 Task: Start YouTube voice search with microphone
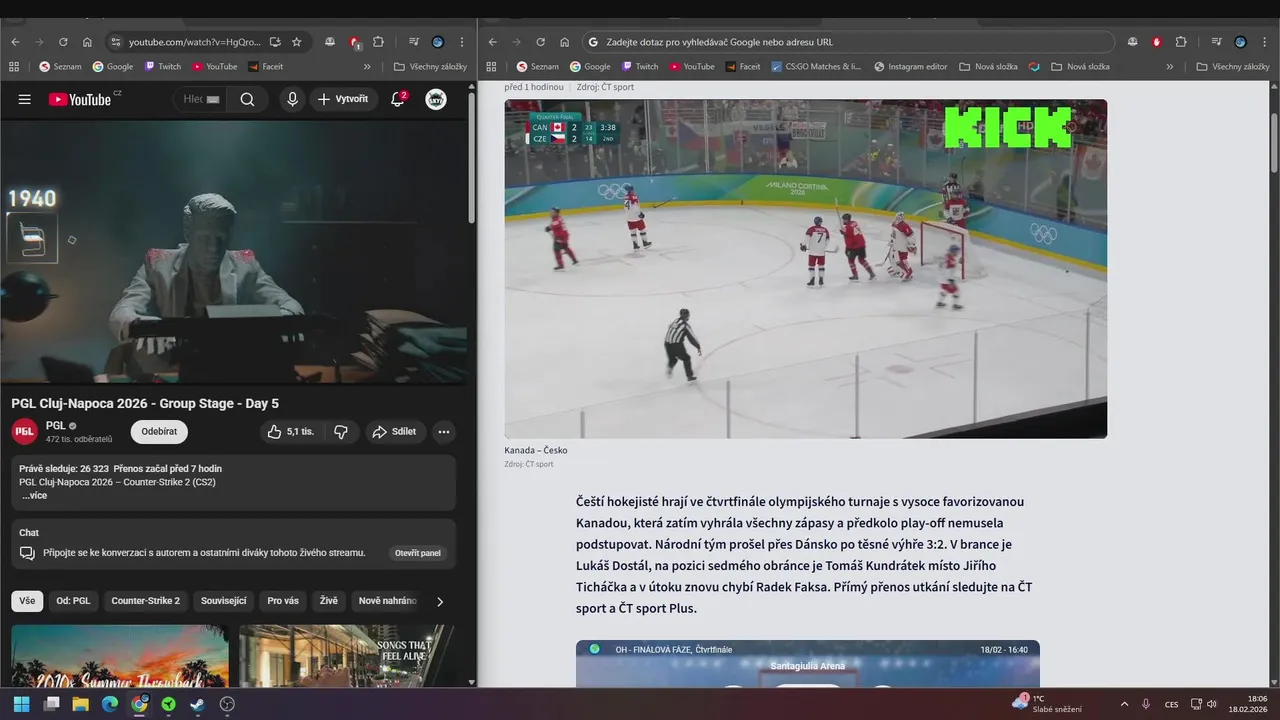pos(292,99)
